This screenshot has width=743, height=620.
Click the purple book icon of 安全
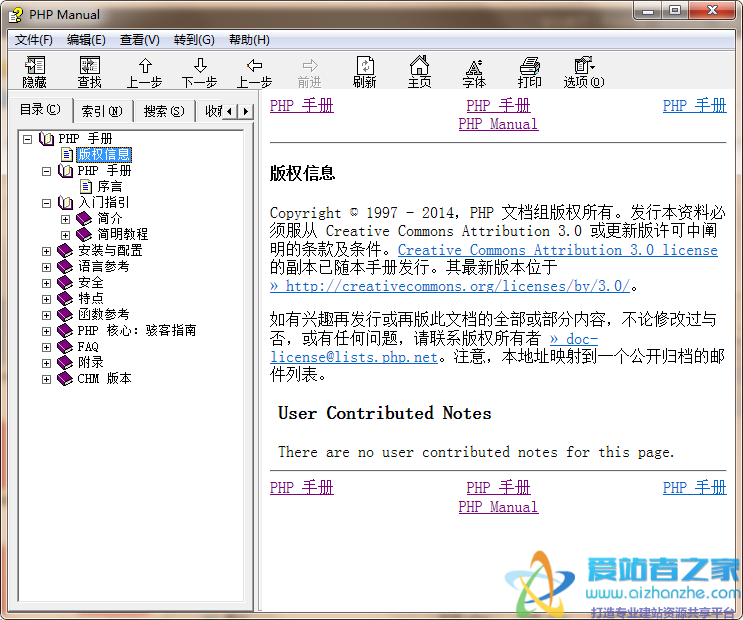[65, 283]
